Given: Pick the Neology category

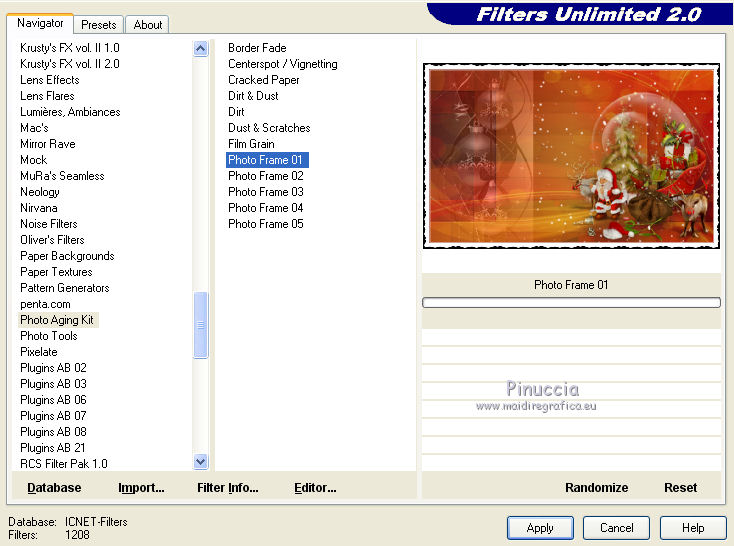Looking at the screenshot, I should [x=40, y=192].
